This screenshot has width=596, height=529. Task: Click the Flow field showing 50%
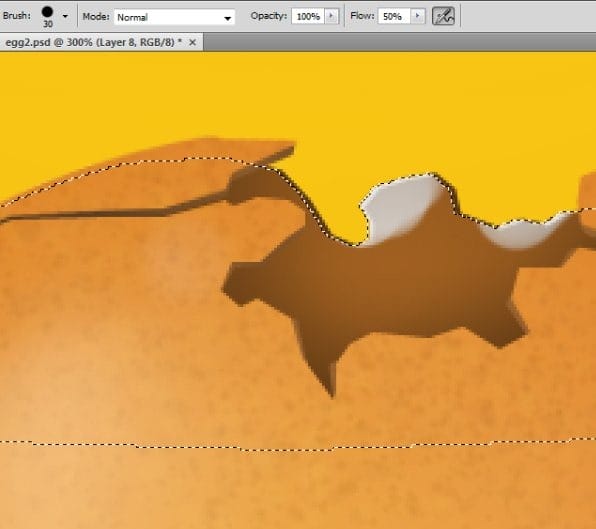point(394,16)
